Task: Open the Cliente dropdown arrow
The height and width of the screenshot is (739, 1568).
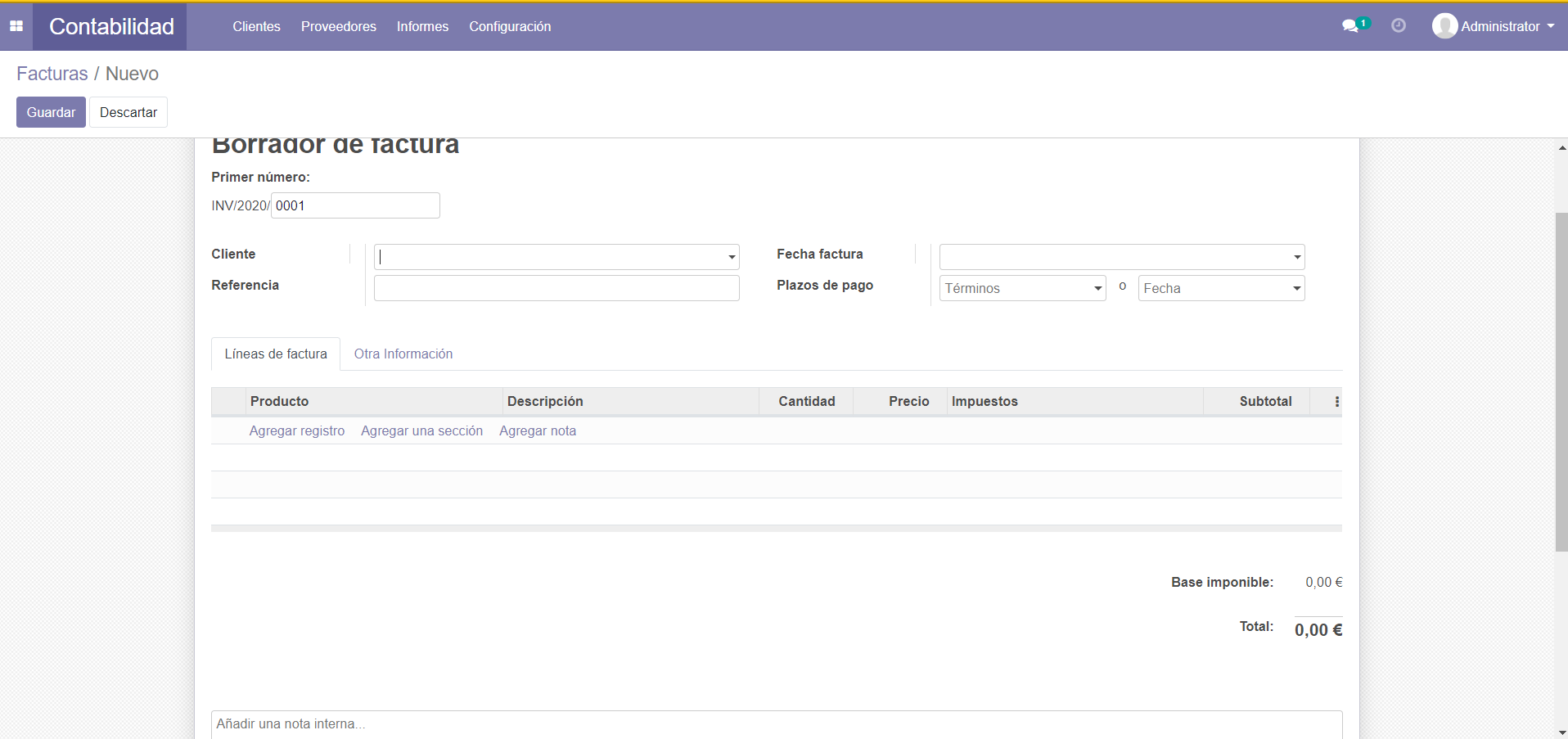Action: (x=732, y=257)
